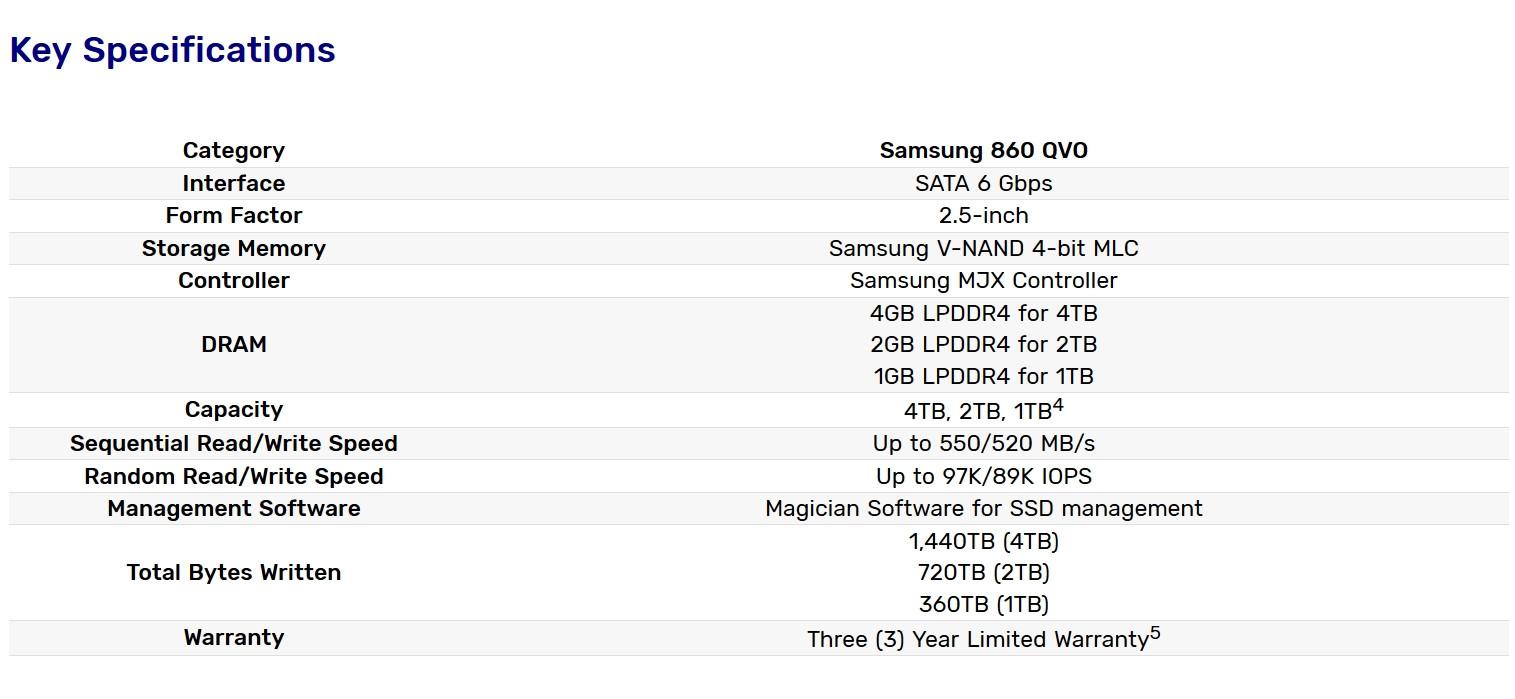
Task: Click the 360TB (1TB) endurance value
Action: [x=983, y=605]
